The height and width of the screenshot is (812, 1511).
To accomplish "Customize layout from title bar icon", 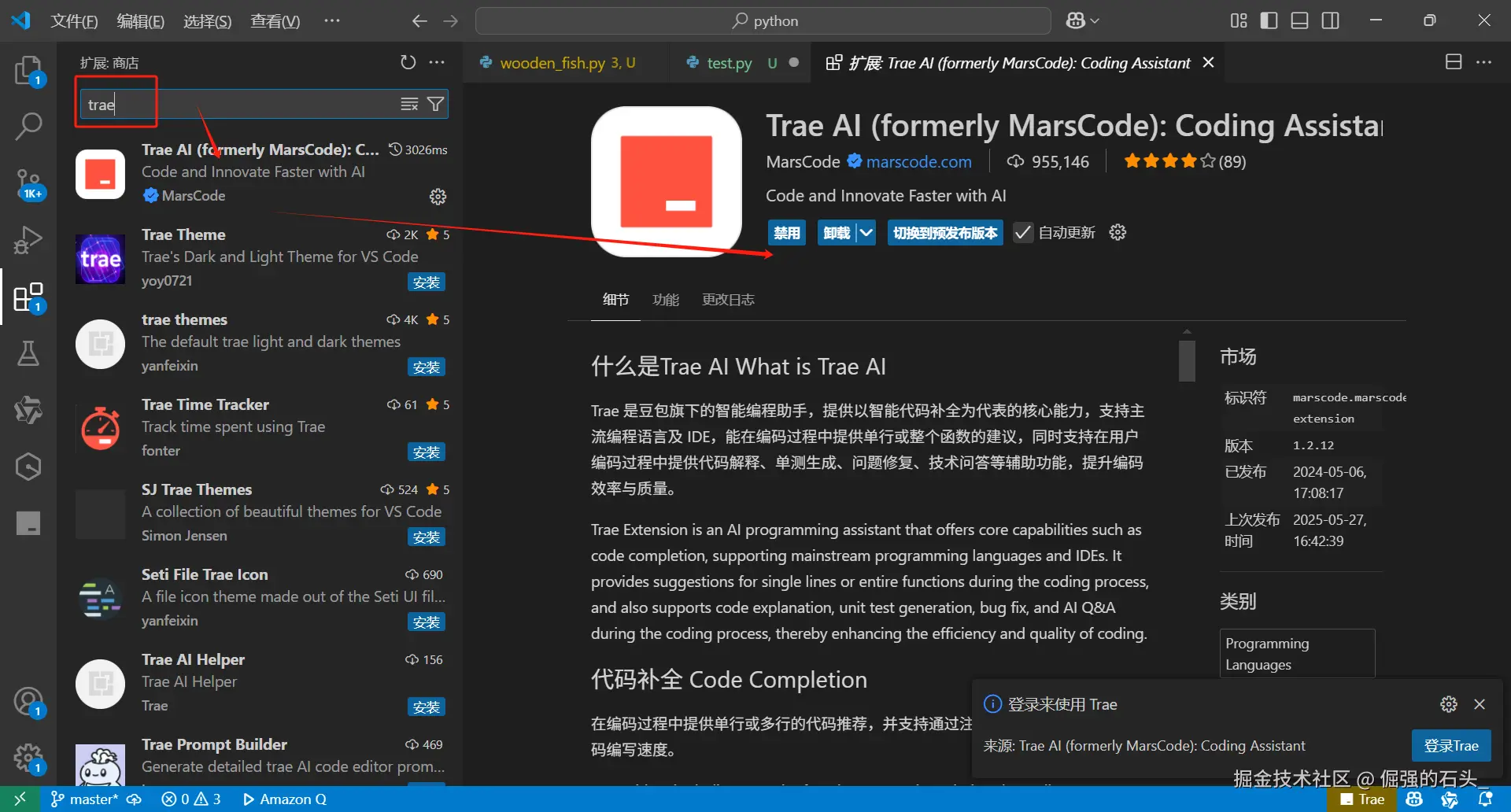I will tap(1239, 21).
